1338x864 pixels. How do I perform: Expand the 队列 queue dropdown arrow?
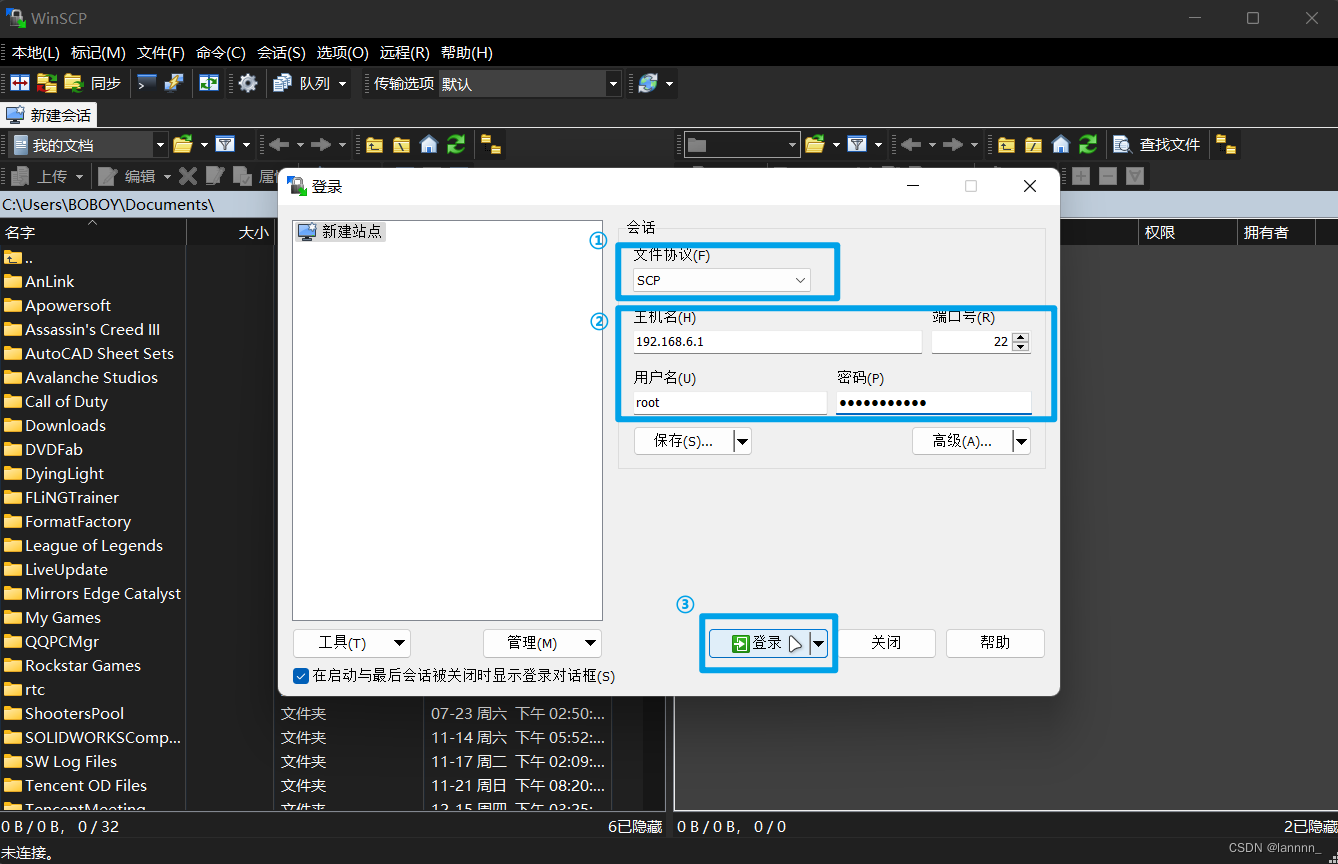coord(343,84)
